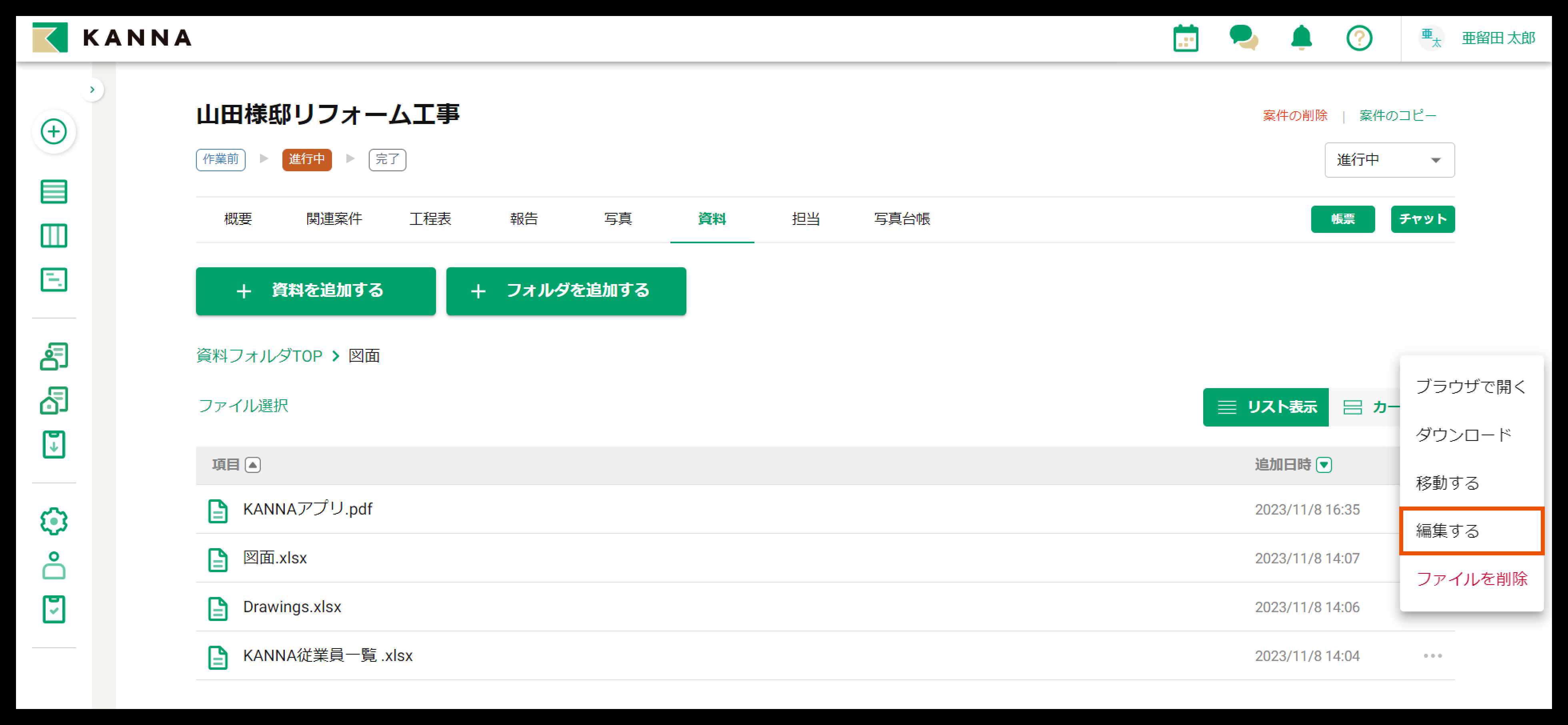Open the file KANNAアプリ.pdf
The width and height of the screenshot is (1568, 725).
tap(307, 509)
